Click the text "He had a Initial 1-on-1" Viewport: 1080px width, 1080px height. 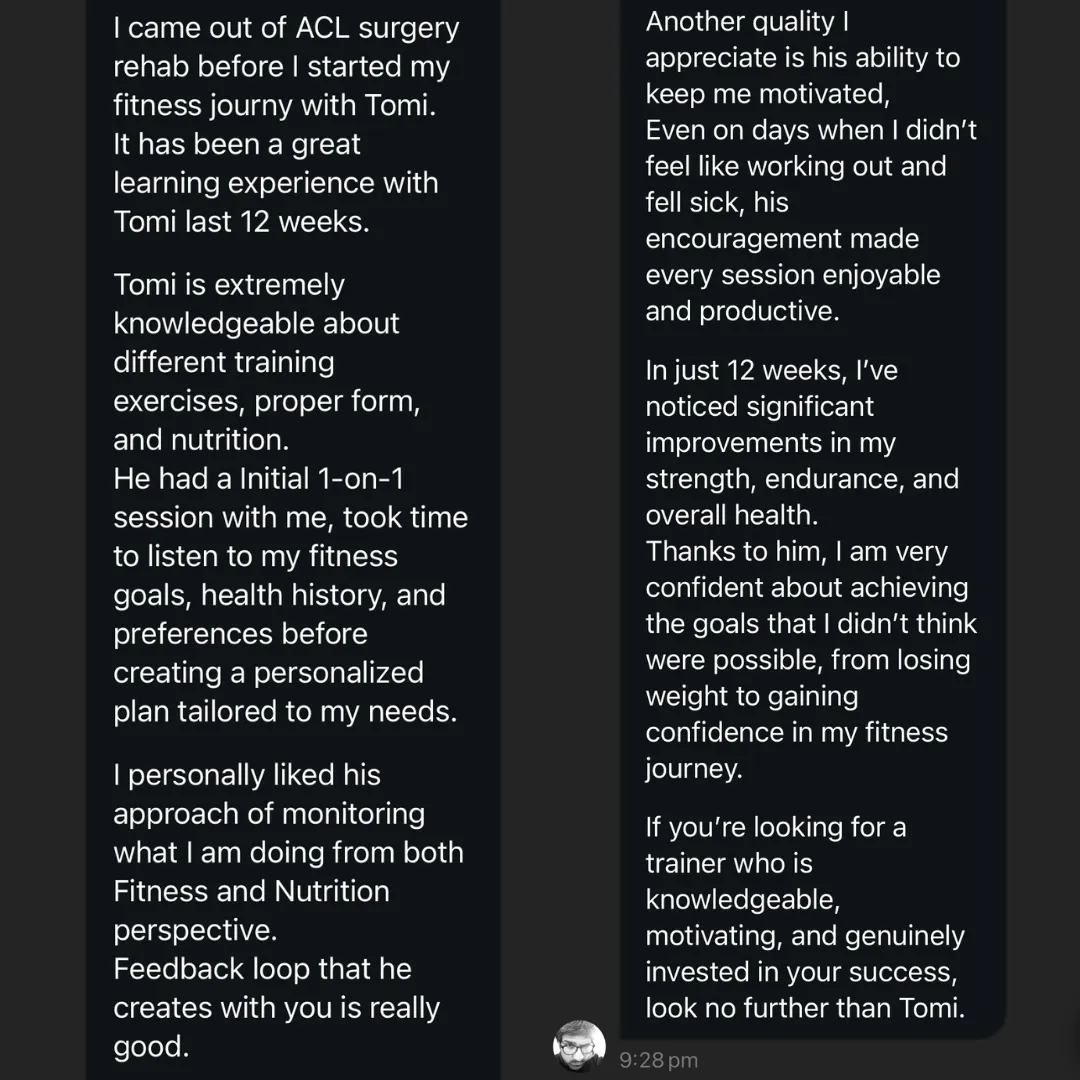tap(259, 478)
